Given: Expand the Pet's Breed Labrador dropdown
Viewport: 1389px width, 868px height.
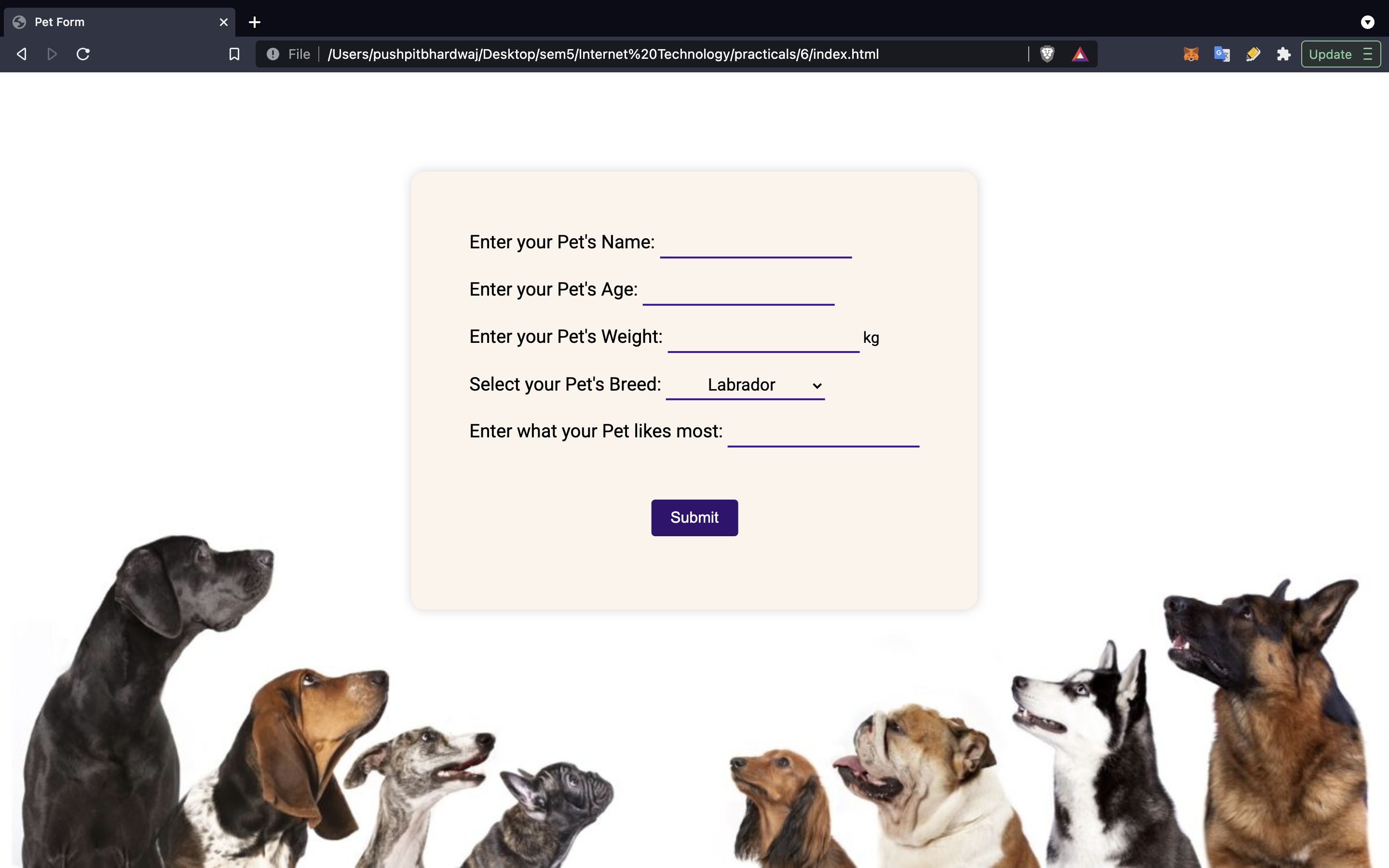Looking at the screenshot, I should [745, 385].
